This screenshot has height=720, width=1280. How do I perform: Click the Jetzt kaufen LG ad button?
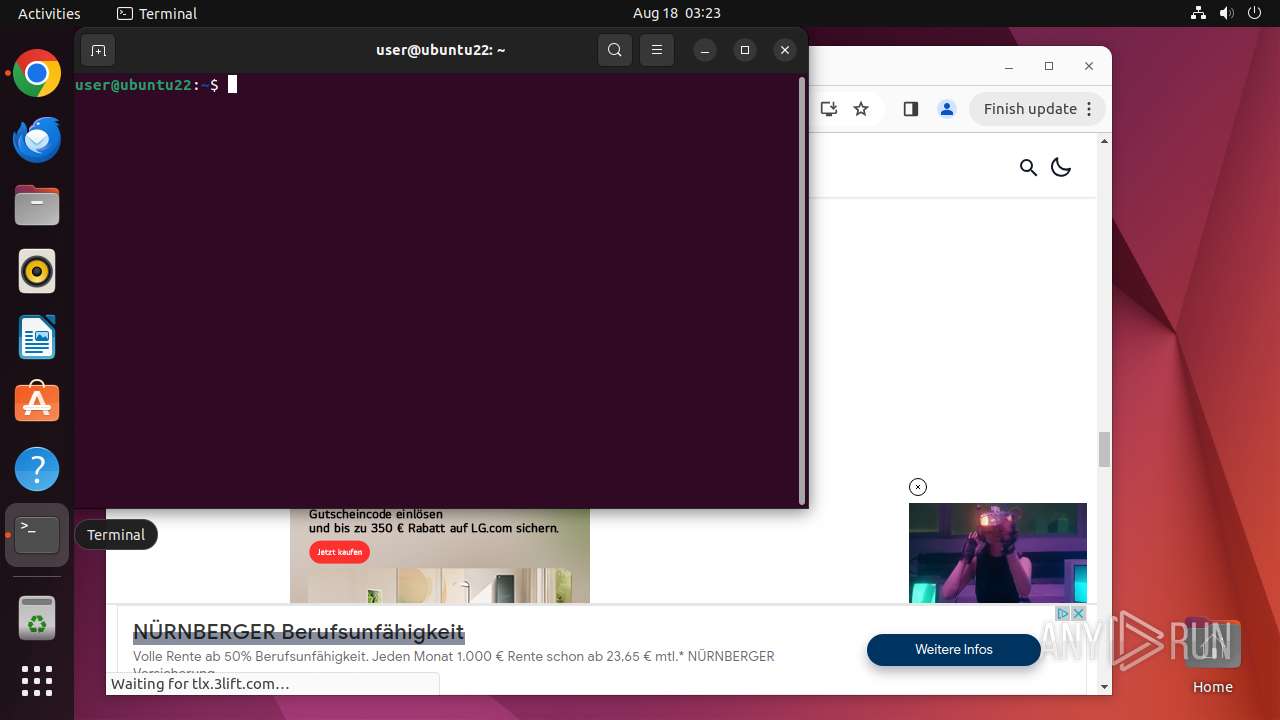tap(339, 552)
